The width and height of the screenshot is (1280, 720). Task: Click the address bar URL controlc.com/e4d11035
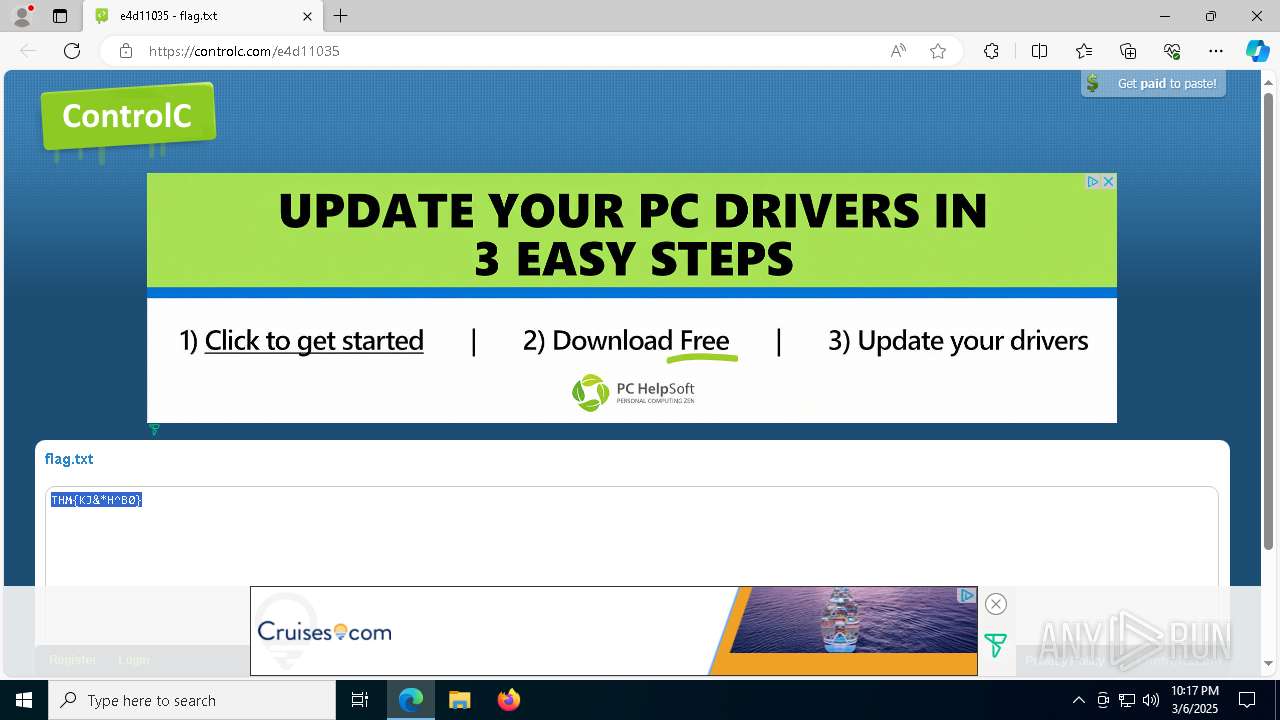[x=244, y=51]
